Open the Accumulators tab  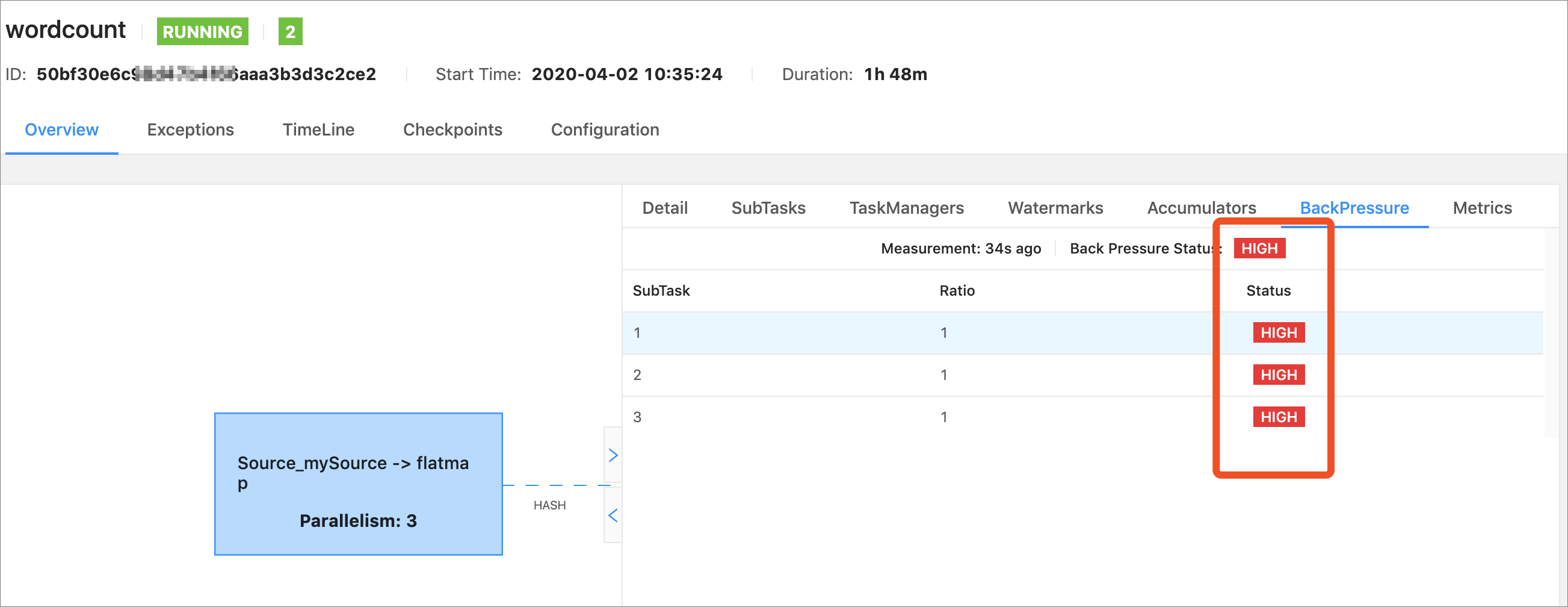pyautogui.click(x=1201, y=208)
